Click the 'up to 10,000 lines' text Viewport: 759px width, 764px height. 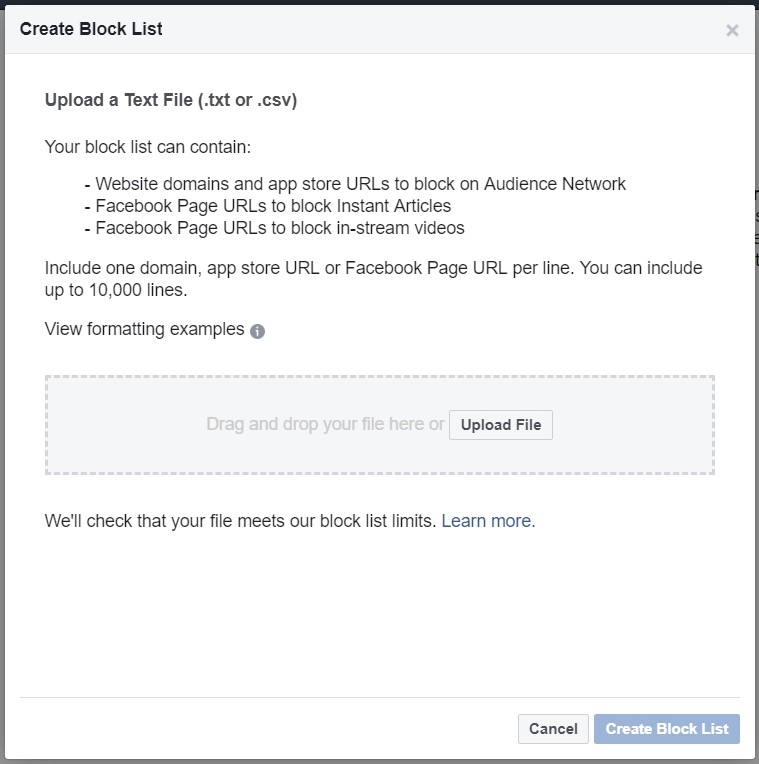coord(116,290)
